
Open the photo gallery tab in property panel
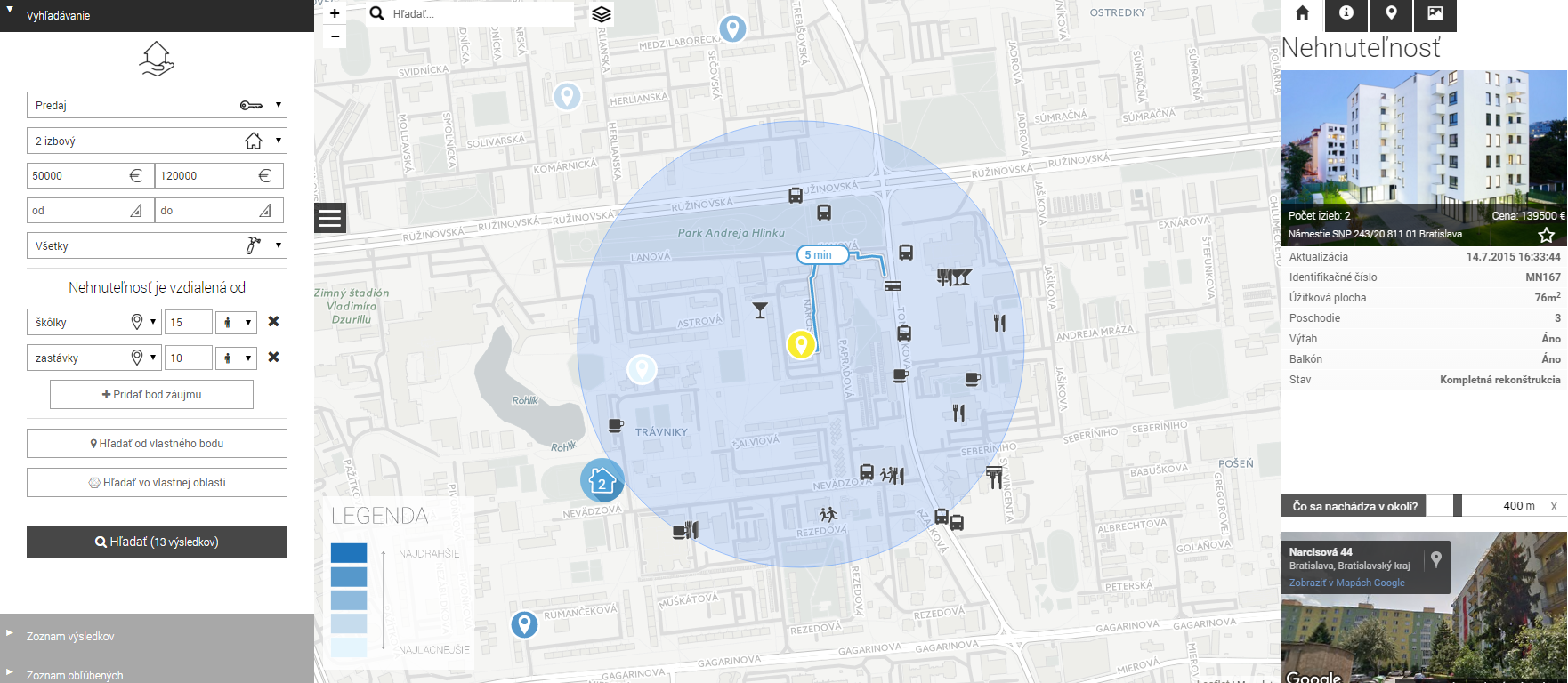pos(1435,13)
